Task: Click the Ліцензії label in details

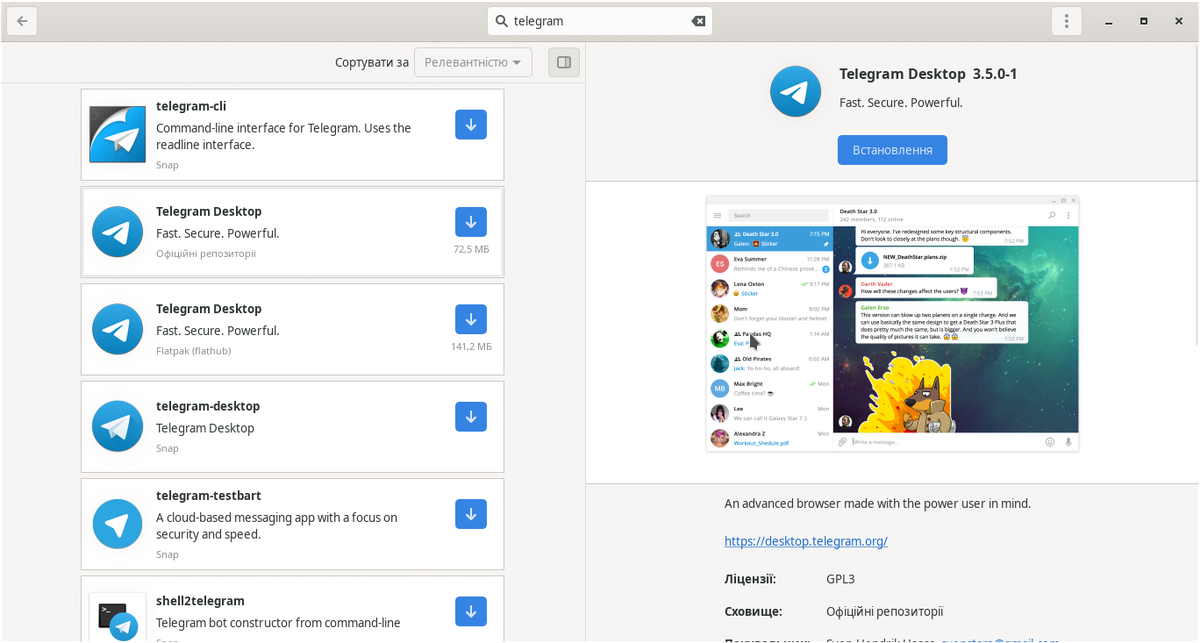Action: coord(750,579)
